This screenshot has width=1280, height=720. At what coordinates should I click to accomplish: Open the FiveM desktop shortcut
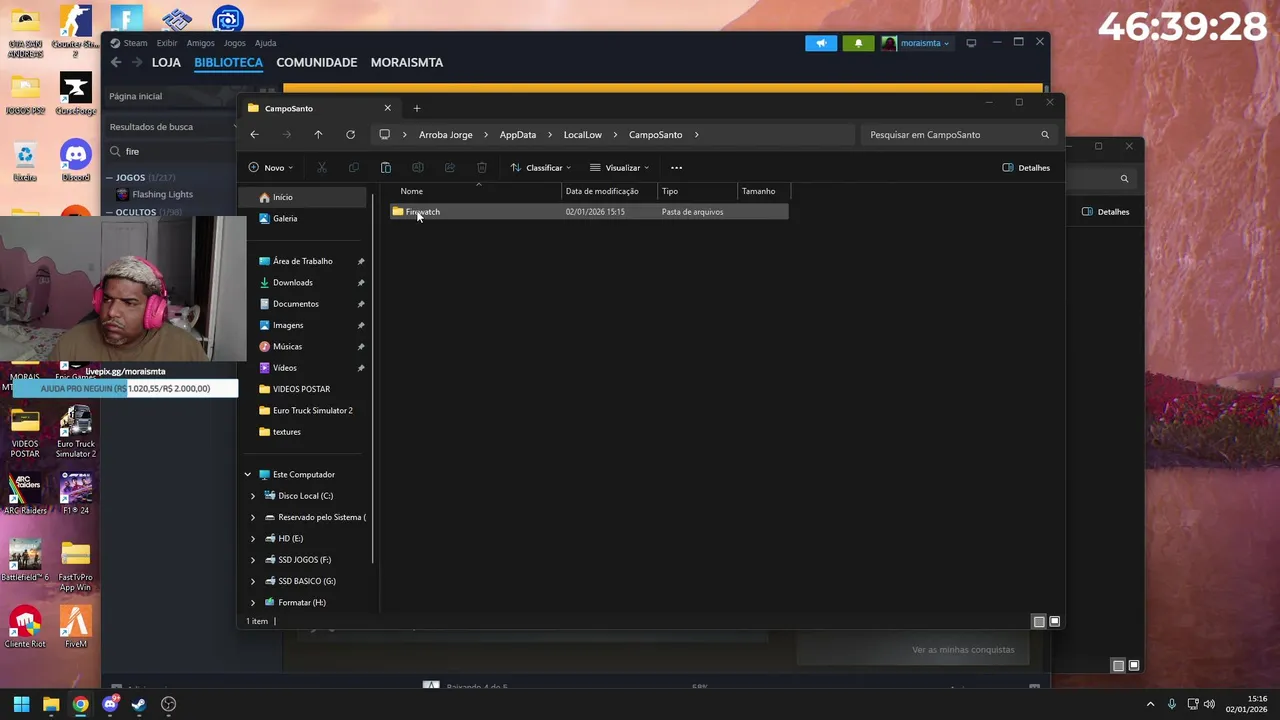click(75, 627)
